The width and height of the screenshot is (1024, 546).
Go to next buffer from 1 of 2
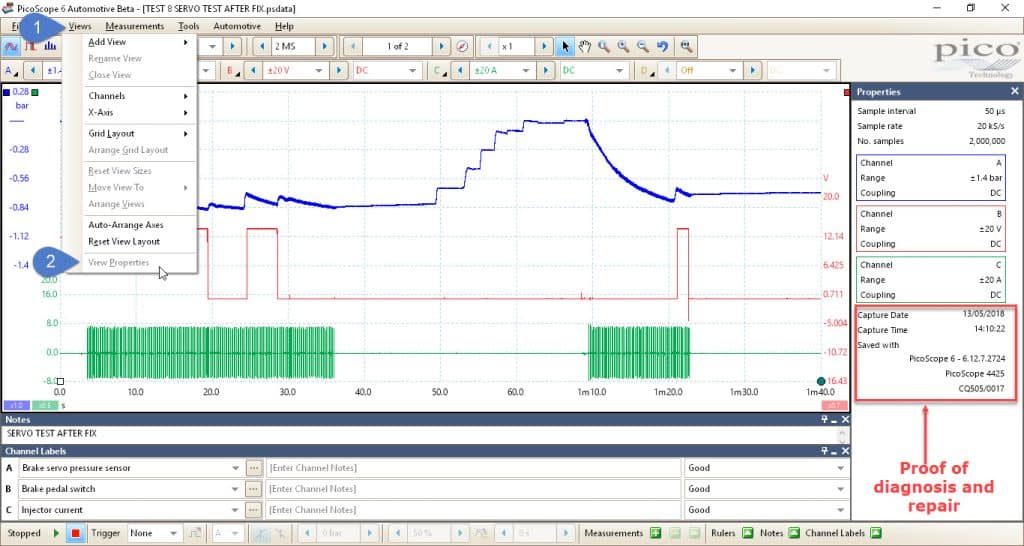[441, 46]
